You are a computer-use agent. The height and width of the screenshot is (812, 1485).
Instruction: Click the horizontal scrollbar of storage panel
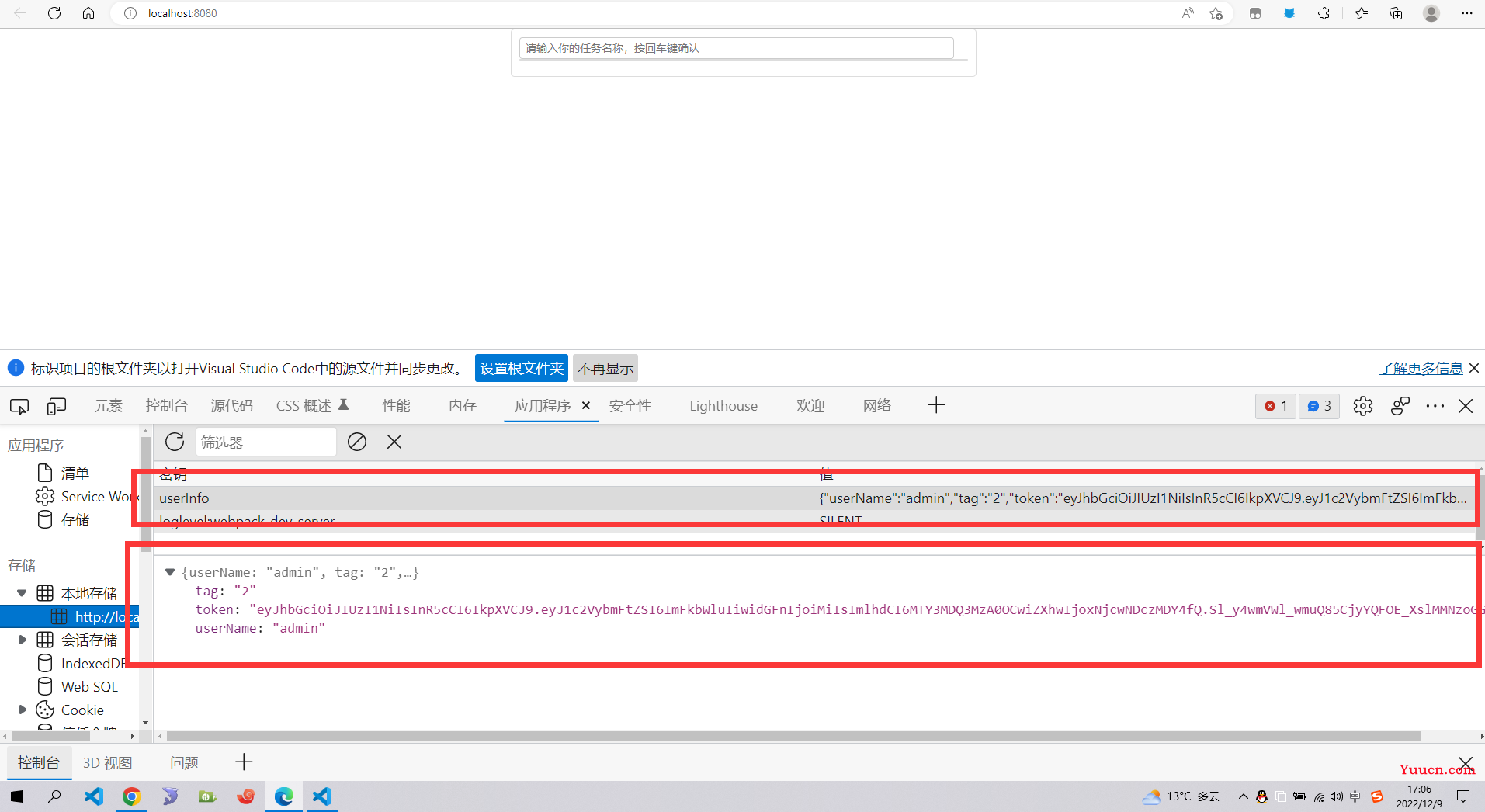coord(793,736)
